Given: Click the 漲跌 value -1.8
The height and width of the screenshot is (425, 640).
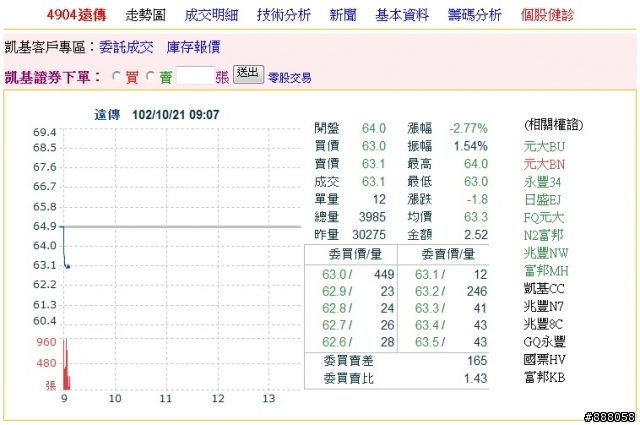Looking at the screenshot, I should (x=478, y=199).
